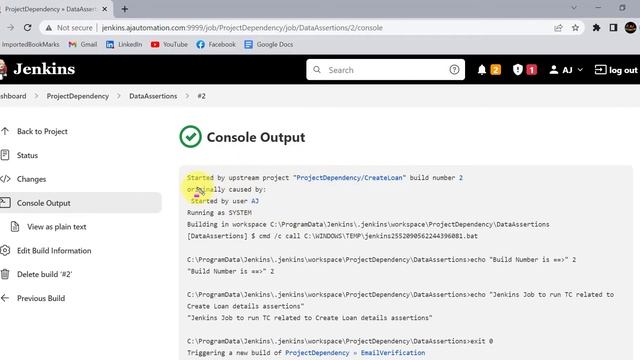Click the Back to Project up-arrow icon
This screenshot has width=640, height=360.
pyautogui.click(x=5, y=131)
